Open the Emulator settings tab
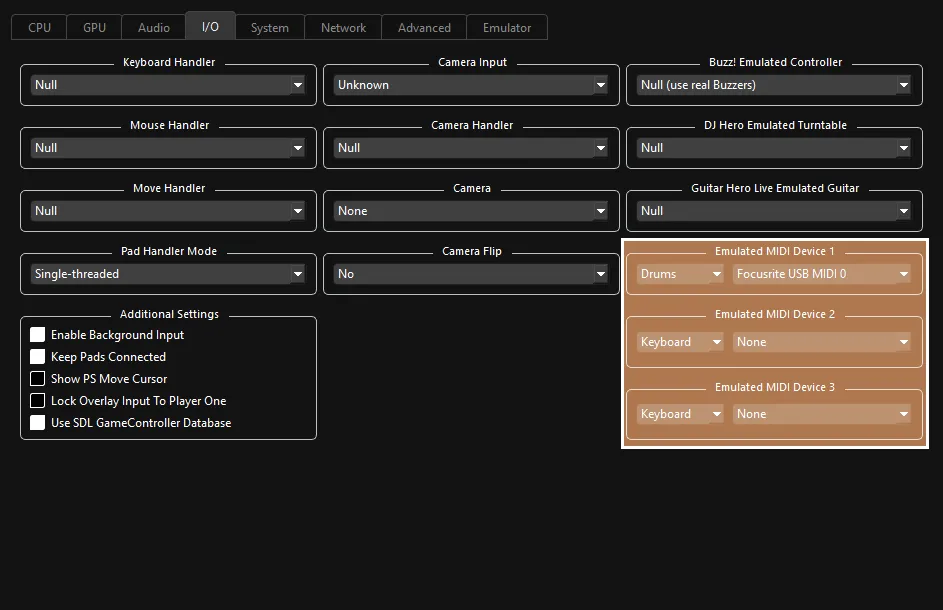Screen dimensions: 943x610 (507, 27)
